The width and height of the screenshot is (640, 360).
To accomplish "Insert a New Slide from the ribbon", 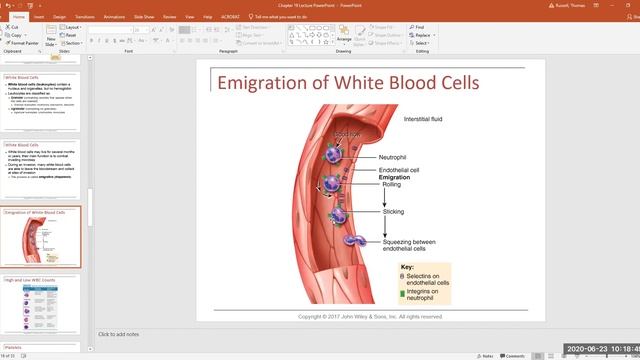I will (x=51, y=36).
